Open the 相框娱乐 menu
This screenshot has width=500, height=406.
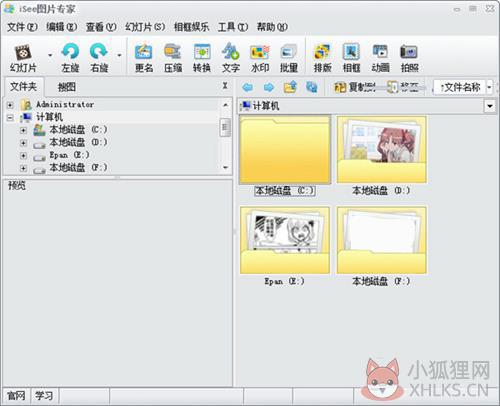(191, 27)
